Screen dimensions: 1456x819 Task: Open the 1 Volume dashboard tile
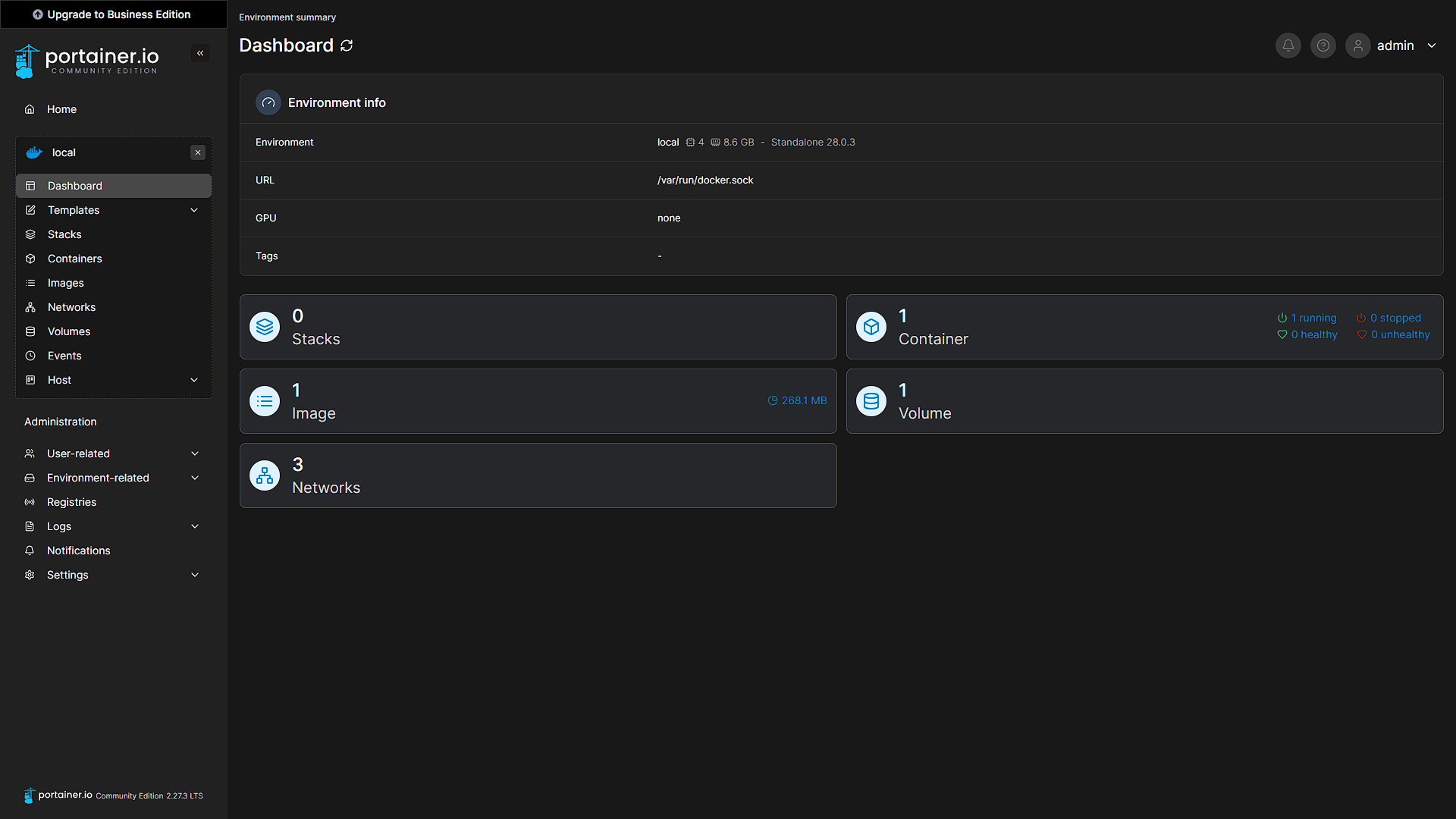pos(1145,401)
